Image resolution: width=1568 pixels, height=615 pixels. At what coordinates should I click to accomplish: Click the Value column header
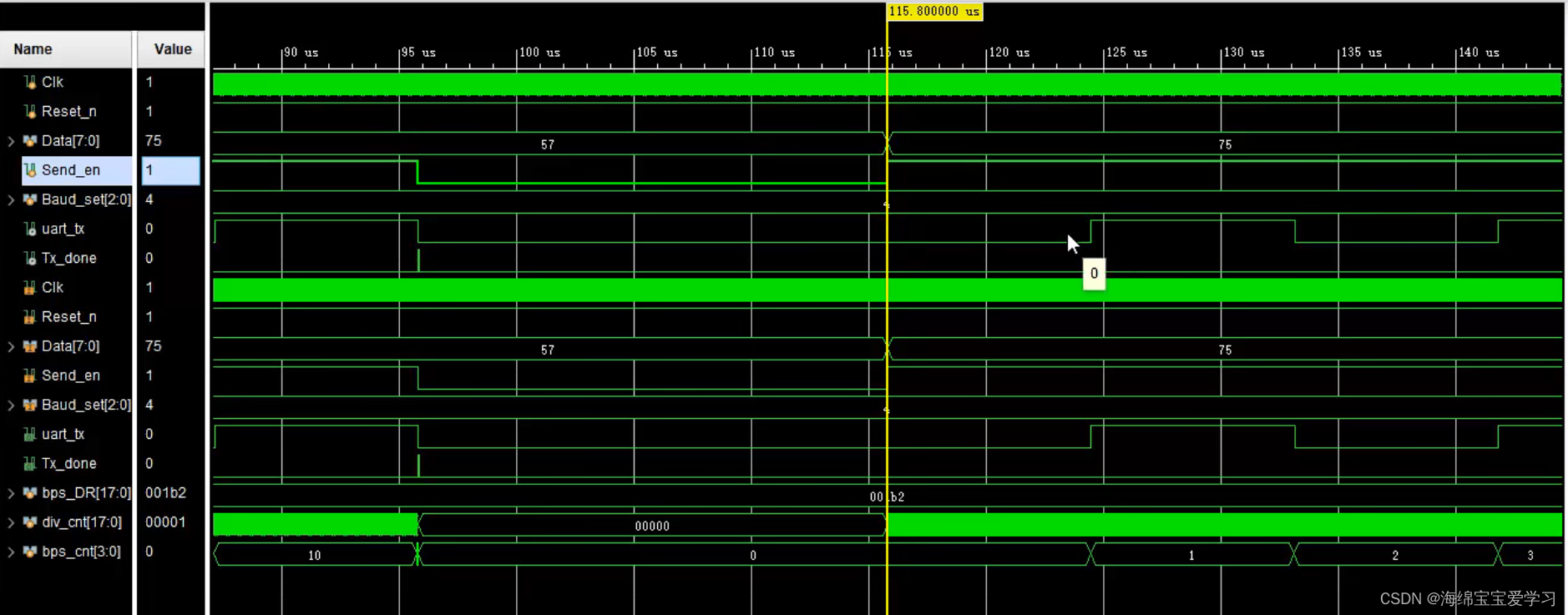[x=171, y=49]
